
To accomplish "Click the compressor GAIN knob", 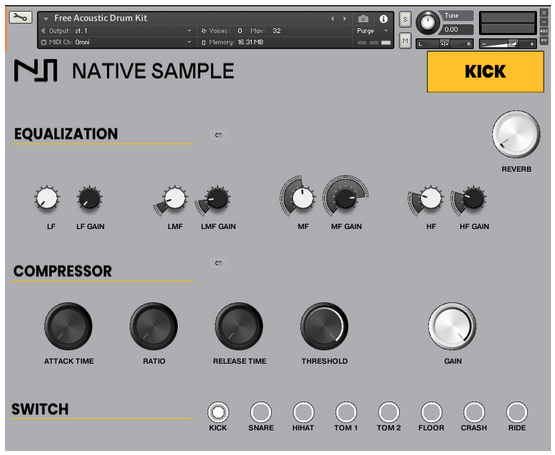I will [x=452, y=326].
